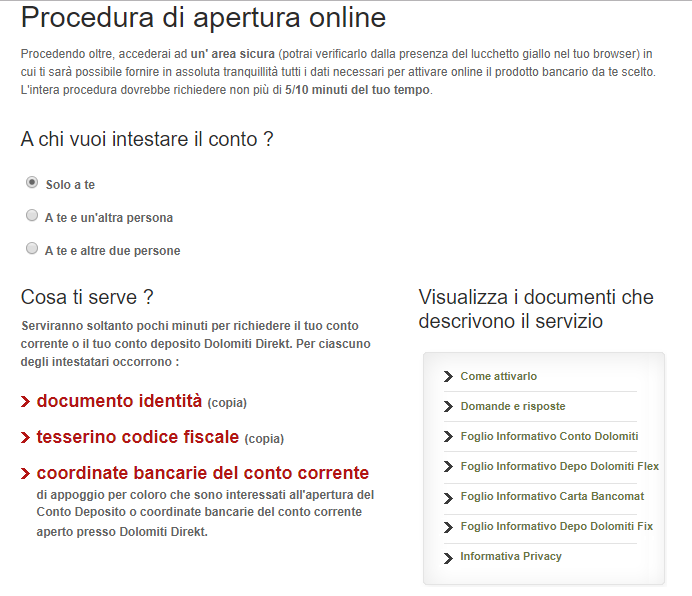Click 'coordinate bancarie del conto corrente' heading
Viewport: 692px width, 596px height.
[x=202, y=473]
